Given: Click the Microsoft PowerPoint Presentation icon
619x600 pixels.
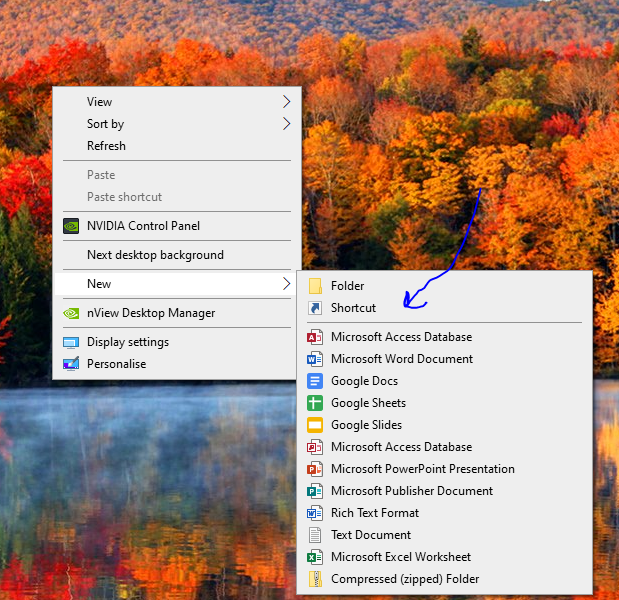Looking at the screenshot, I should point(315,469).
